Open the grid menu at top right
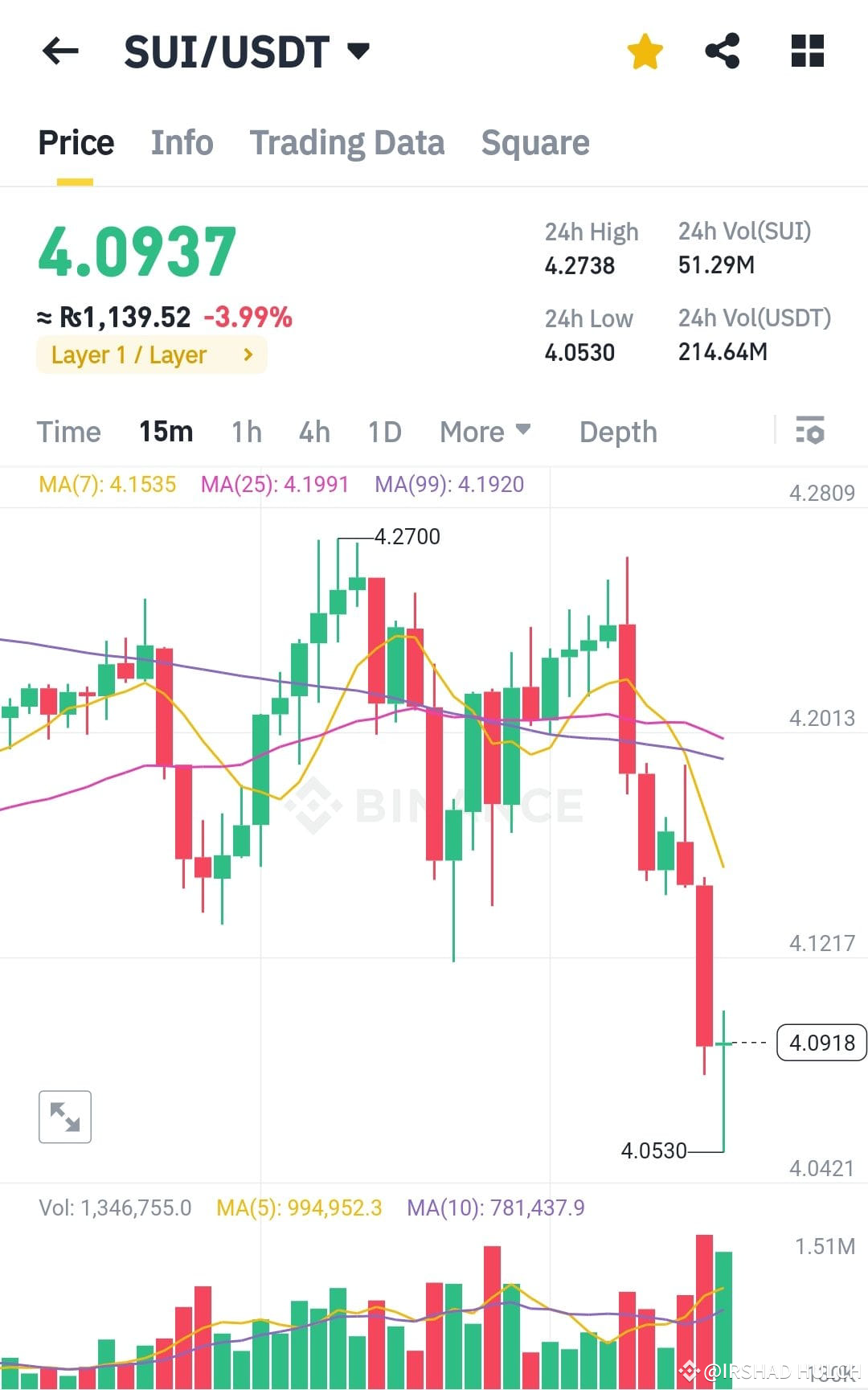868x1390 pixels. pyautogui.click(x=806, y=51)
